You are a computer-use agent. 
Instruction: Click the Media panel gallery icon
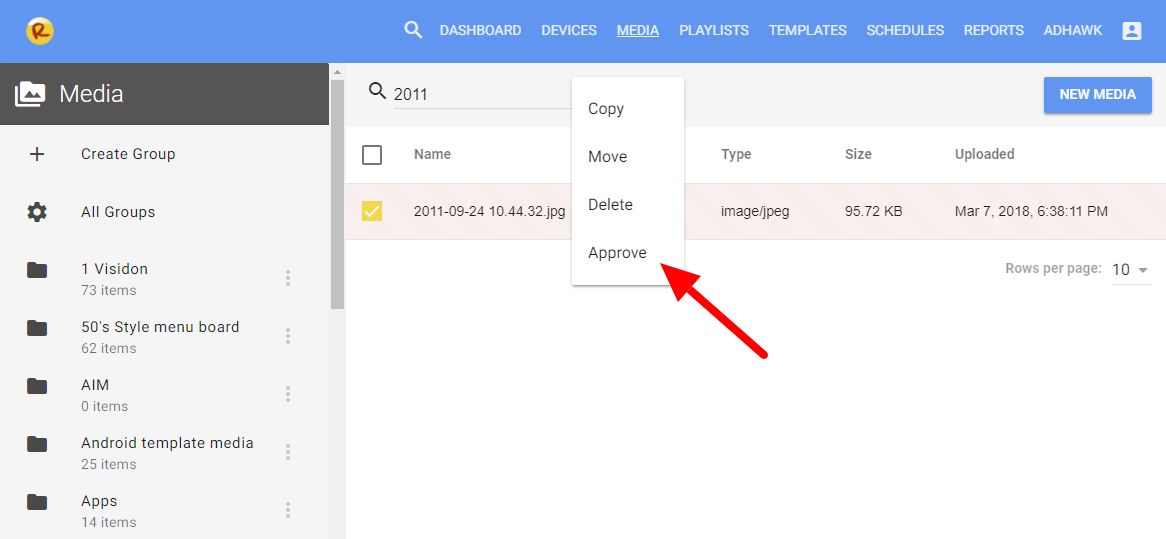tap(30, 94)
